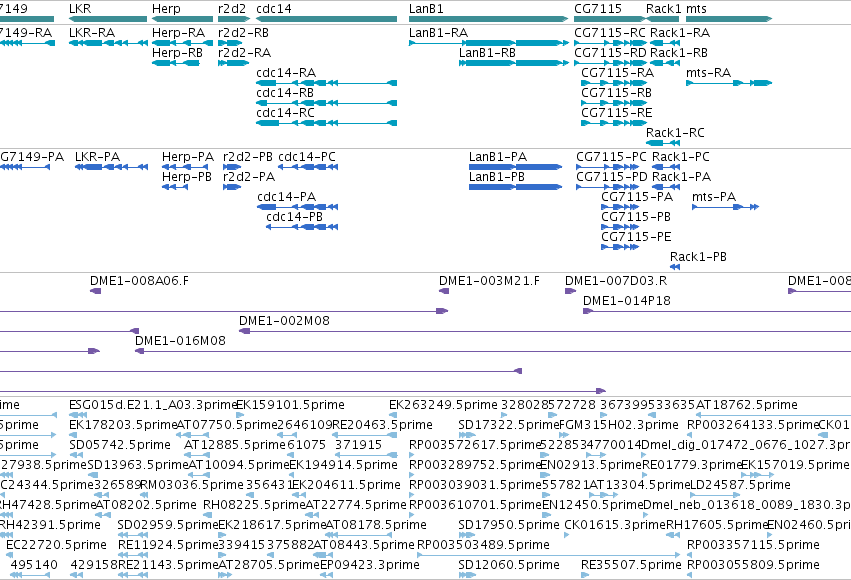
Task: Click the r2d2-RB transcript
Action: pyautogui.click(x=230, y=43)
